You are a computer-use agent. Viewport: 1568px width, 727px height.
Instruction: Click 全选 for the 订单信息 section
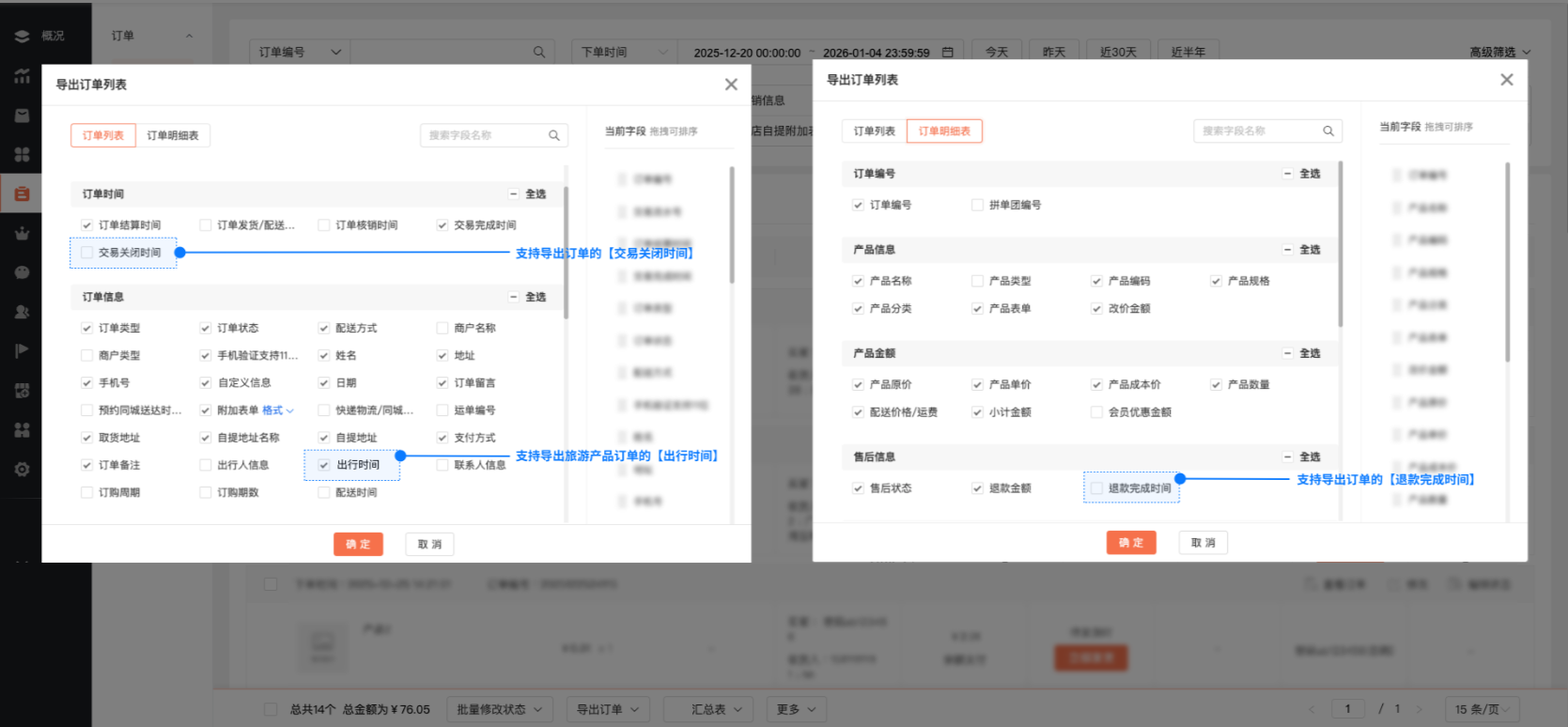[536, 297]
